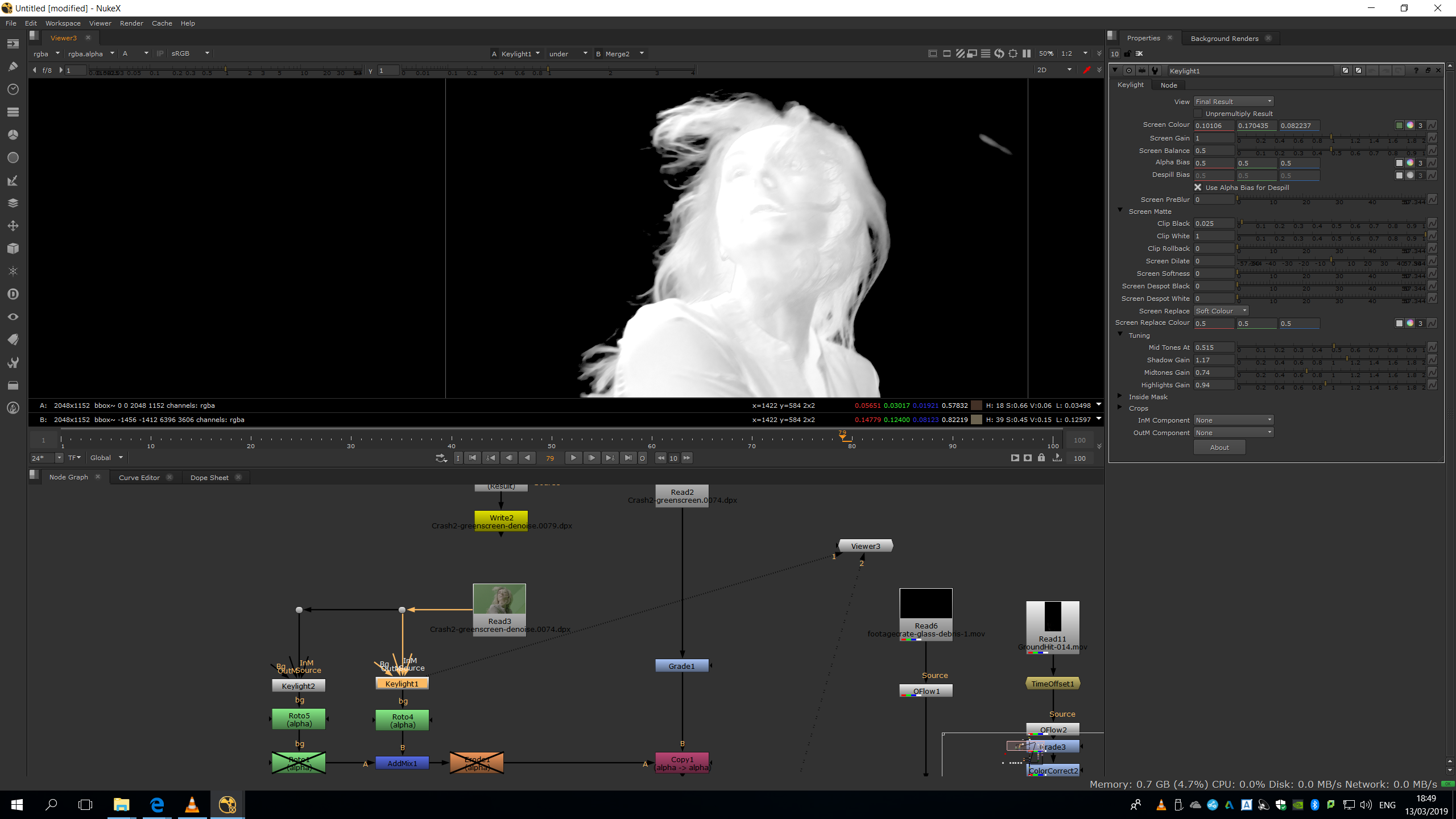This screenshot has height=819, width=1456.
Task: Click the Screen Colour swatch
Action: click(x=1399, y=125)
